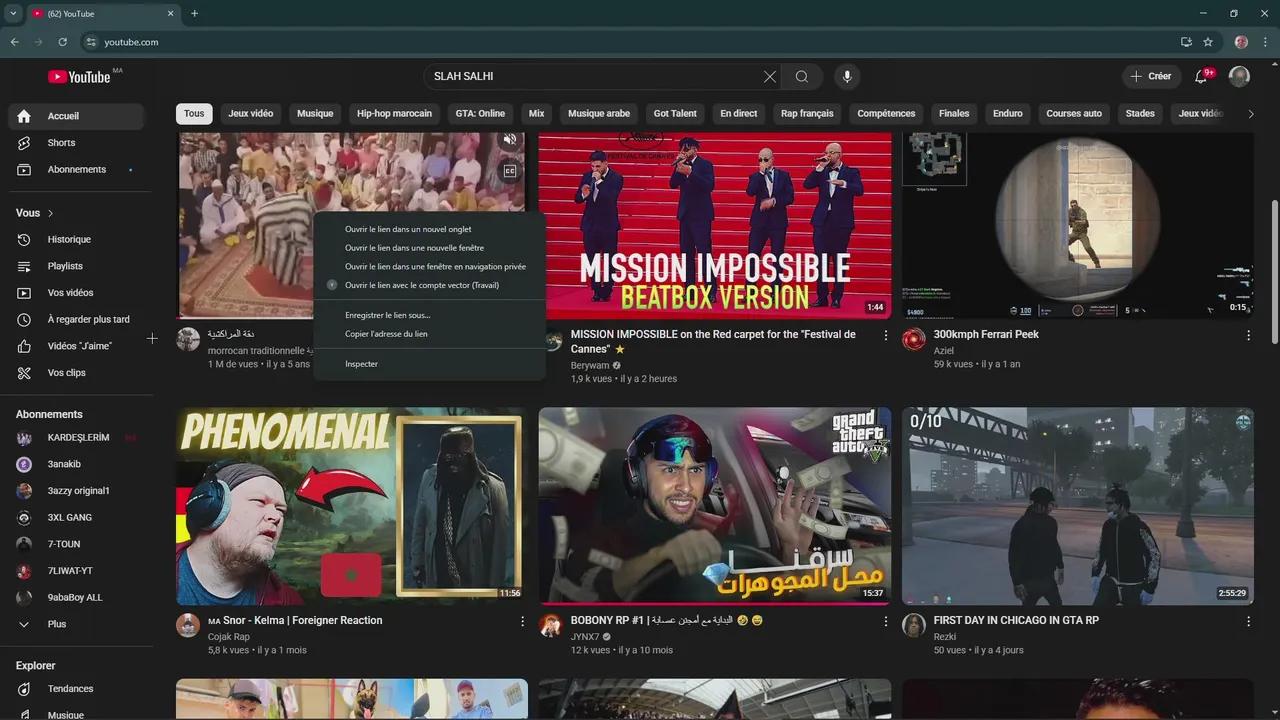Choose Ouvrir le lien dans un nouvel onglet

click(x=429, y=229)
